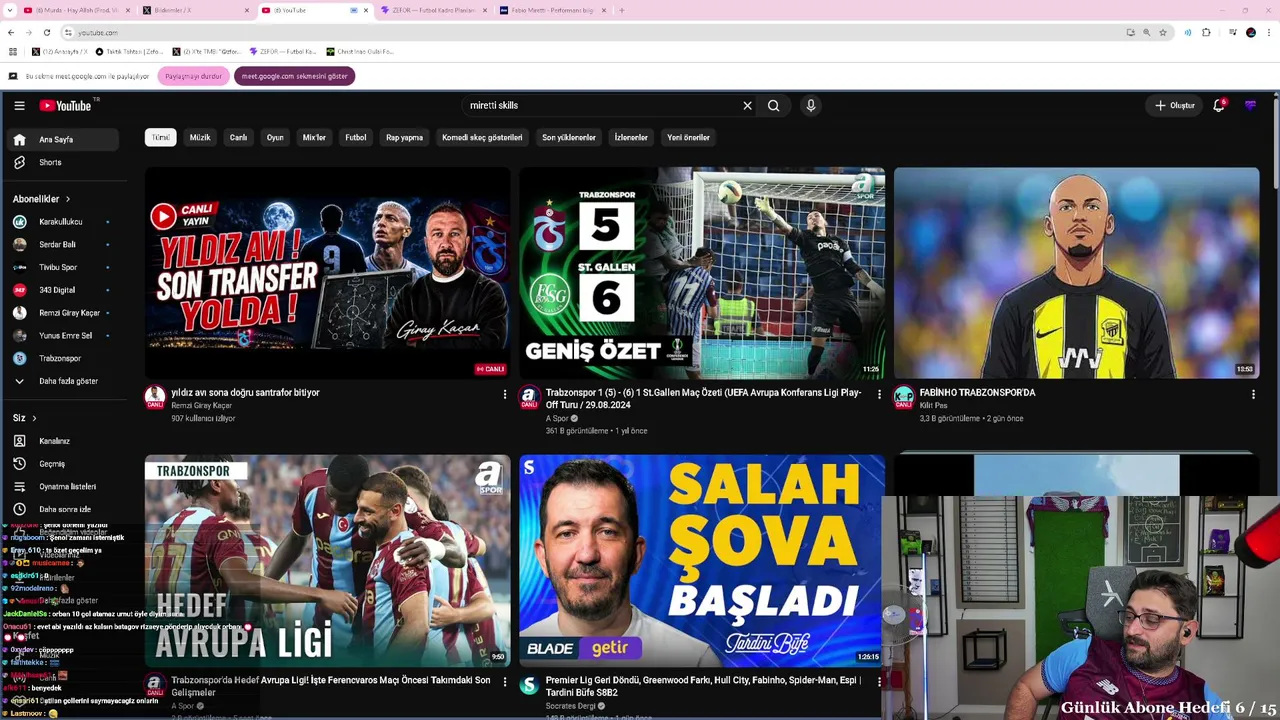Viewport: 1280px width, 720px height.
Task: Click the Kilit Pas channel avatar
Action: click(904, 397)
